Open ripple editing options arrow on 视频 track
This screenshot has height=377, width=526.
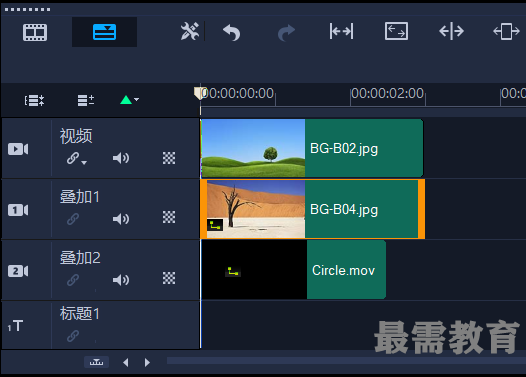click(84, 162)
